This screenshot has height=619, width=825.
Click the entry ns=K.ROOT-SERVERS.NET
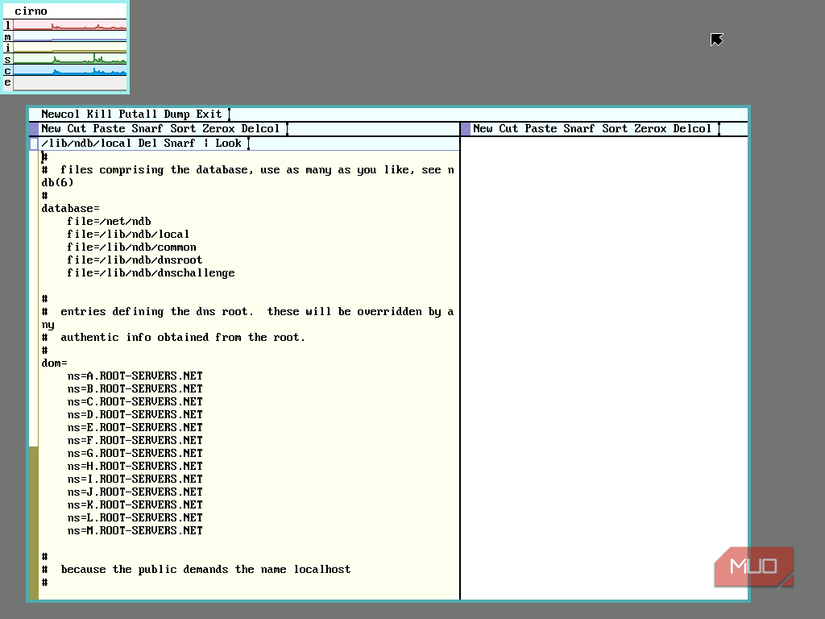(x=135, y=505)
